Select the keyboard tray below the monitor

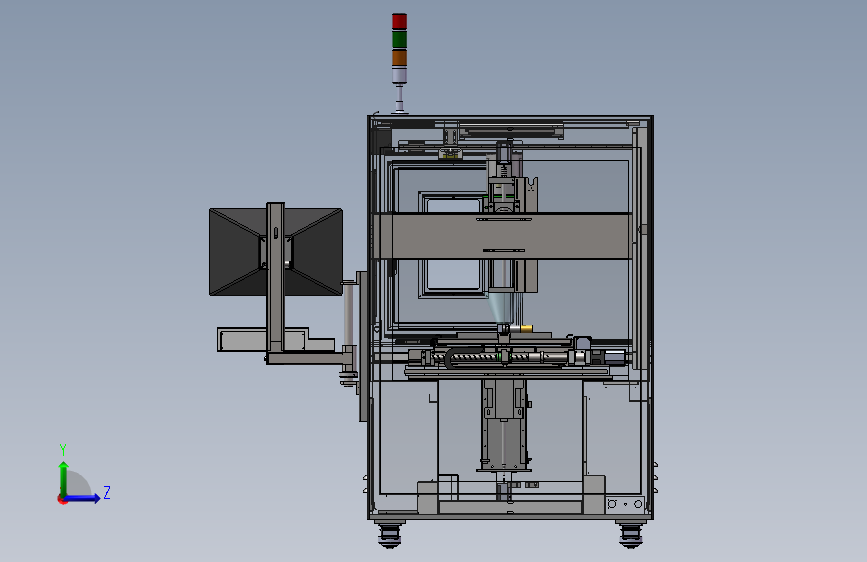(275, 339)
